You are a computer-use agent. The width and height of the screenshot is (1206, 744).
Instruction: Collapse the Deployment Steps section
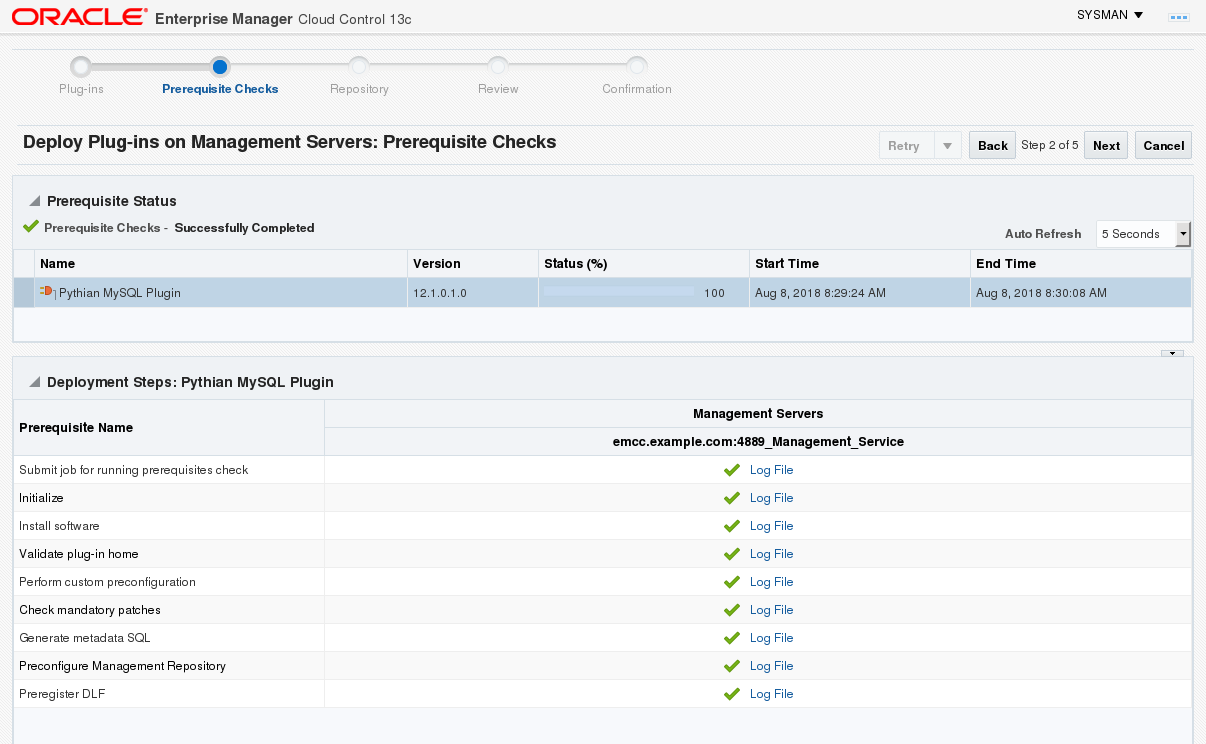tap(35, 383)
